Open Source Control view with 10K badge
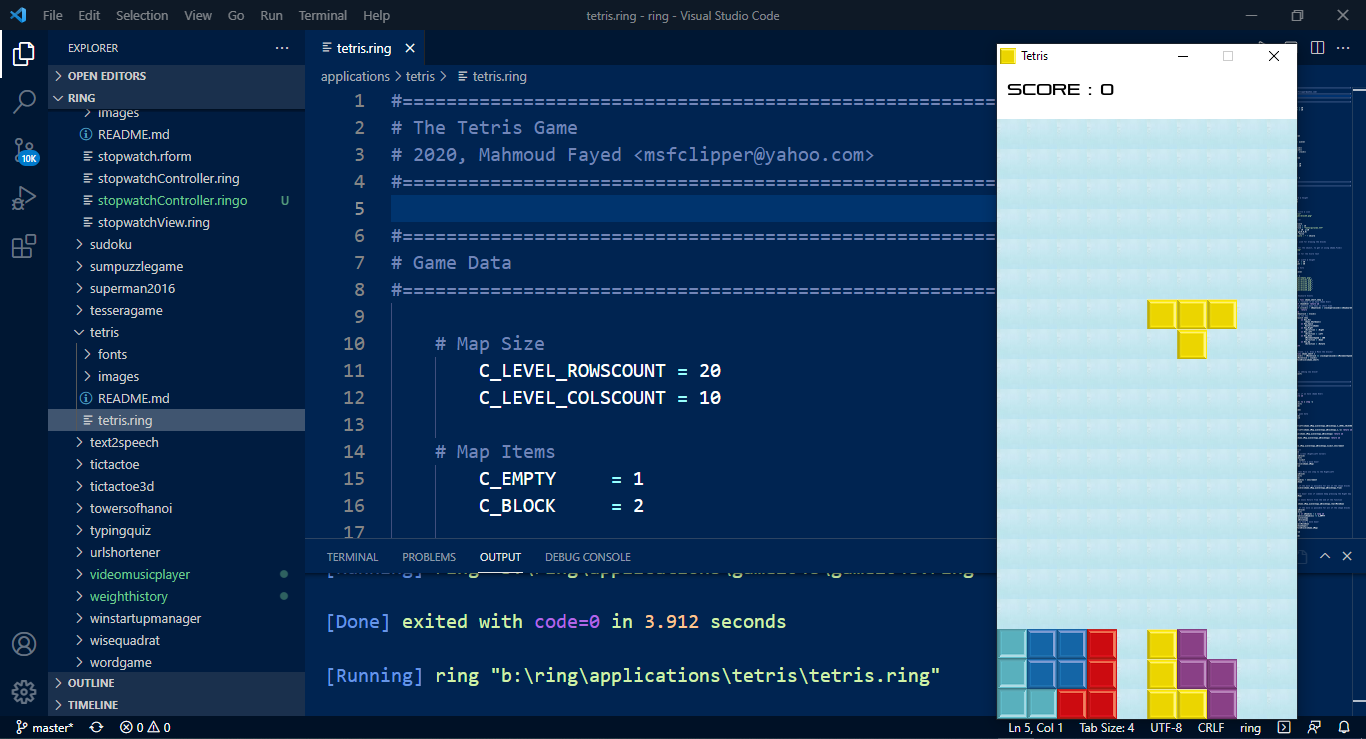This screenshot has height=739, width=1366. coord(24,151)
